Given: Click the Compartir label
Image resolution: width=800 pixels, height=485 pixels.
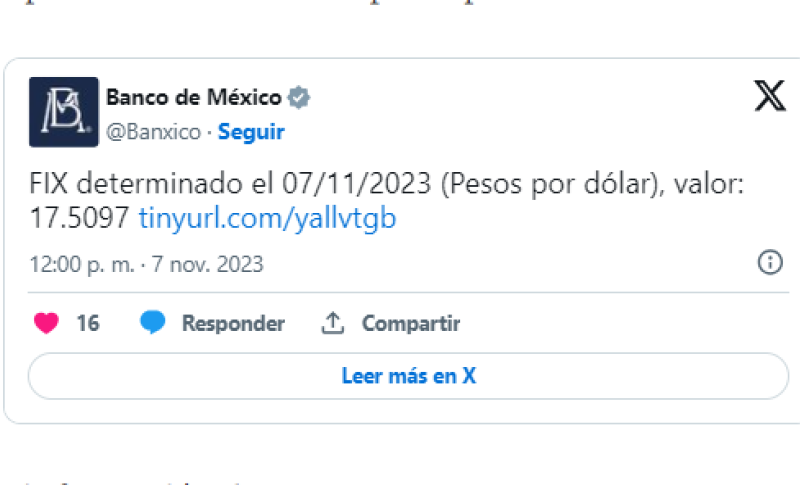Looking at the screenshot, I should [411, 323].
